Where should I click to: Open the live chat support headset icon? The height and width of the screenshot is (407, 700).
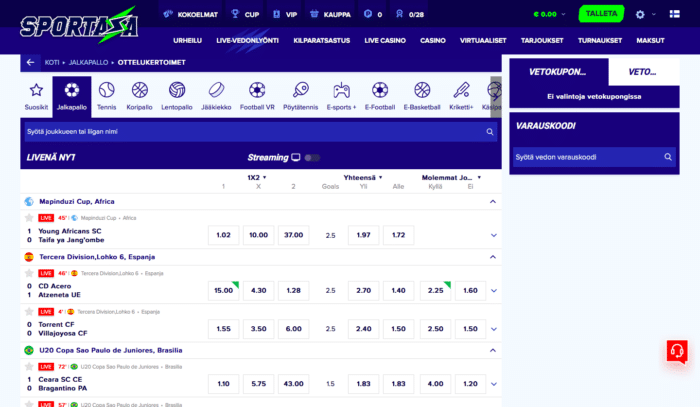pos(677,351)
